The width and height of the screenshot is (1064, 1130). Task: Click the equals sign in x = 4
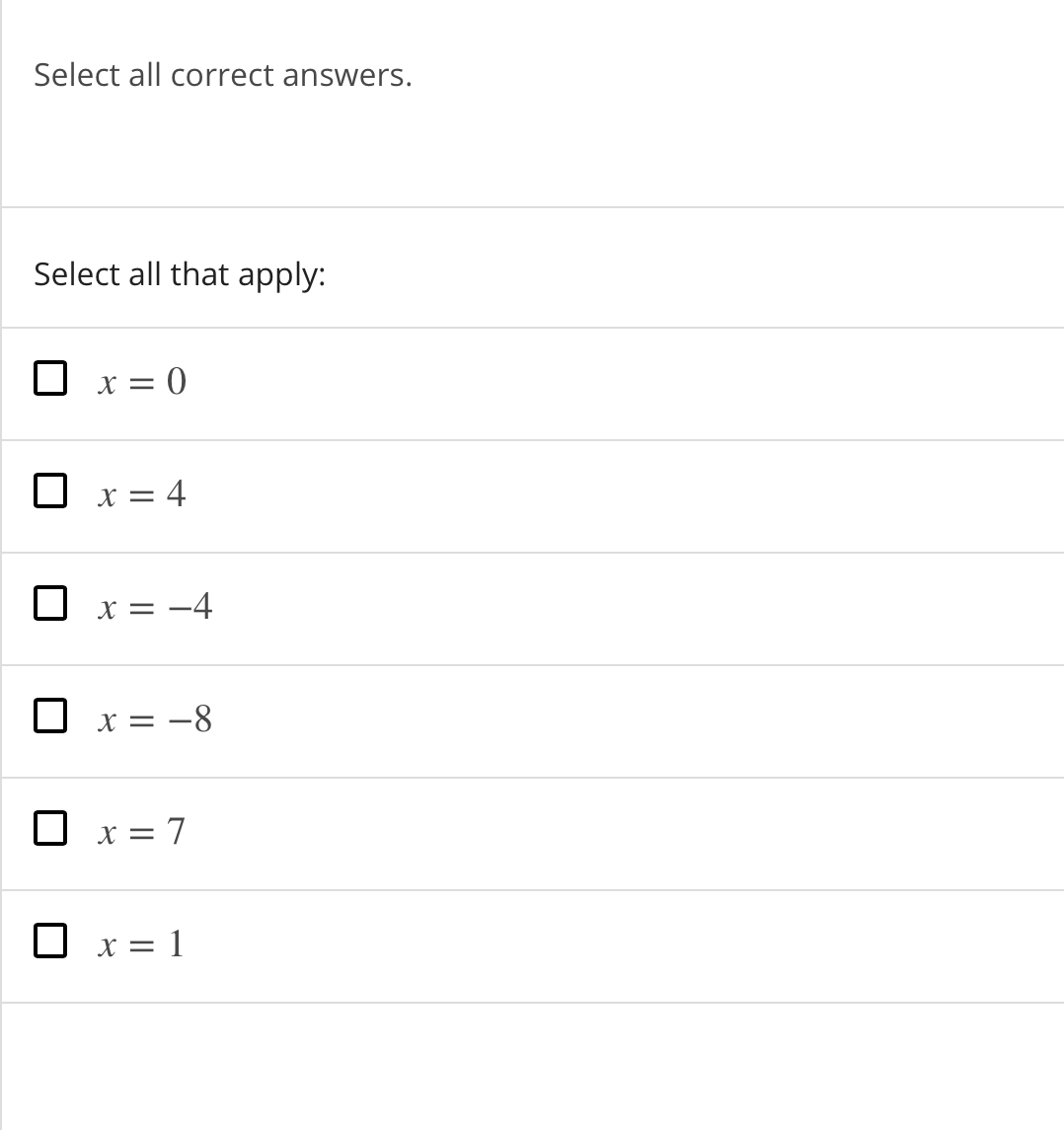coord(140,495)
